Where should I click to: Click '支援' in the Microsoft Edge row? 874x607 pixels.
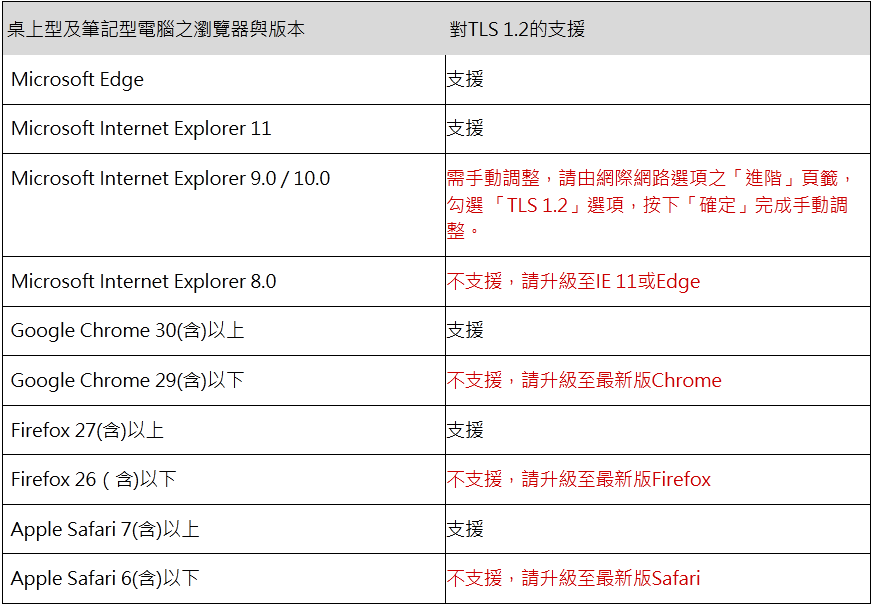[x=465, y=79]
